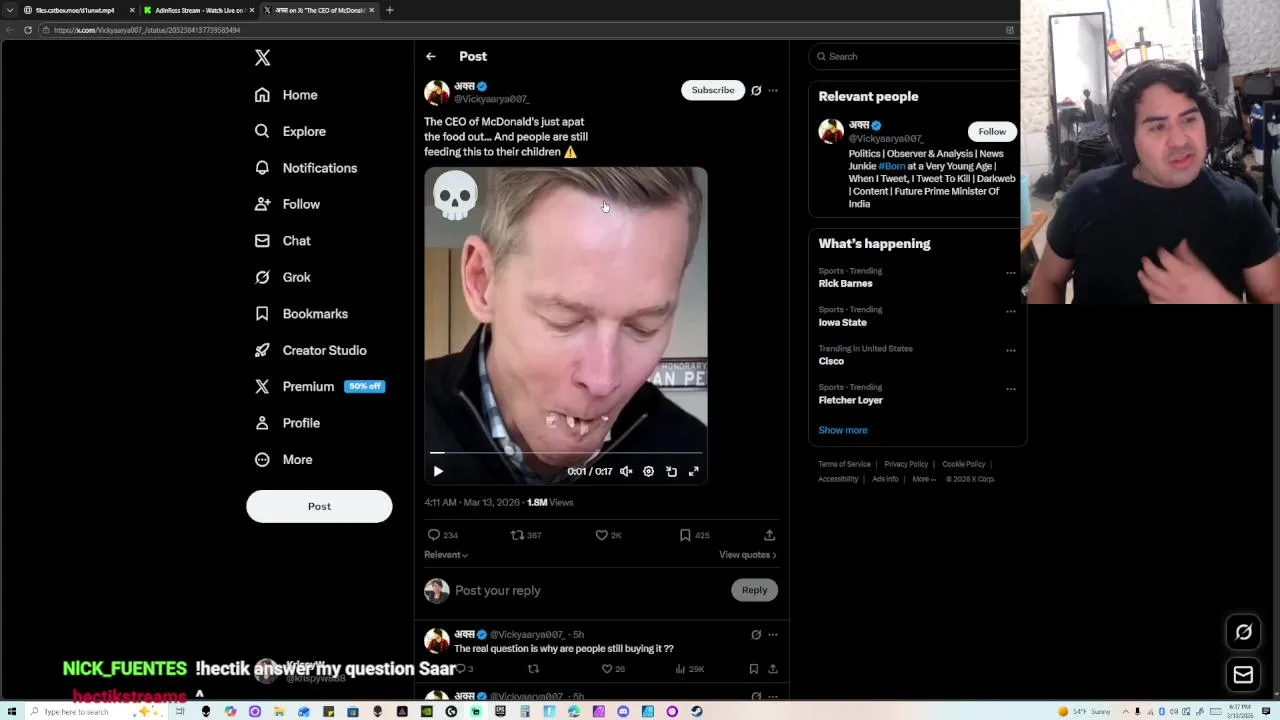Open Fletcher Loyer trend
The width and height of the screenshot is (1280, 720).
851,400
